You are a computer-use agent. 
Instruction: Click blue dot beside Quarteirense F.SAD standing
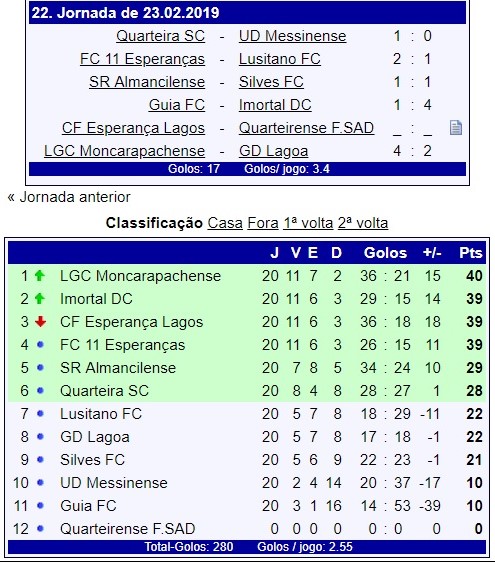click(40, 528)
